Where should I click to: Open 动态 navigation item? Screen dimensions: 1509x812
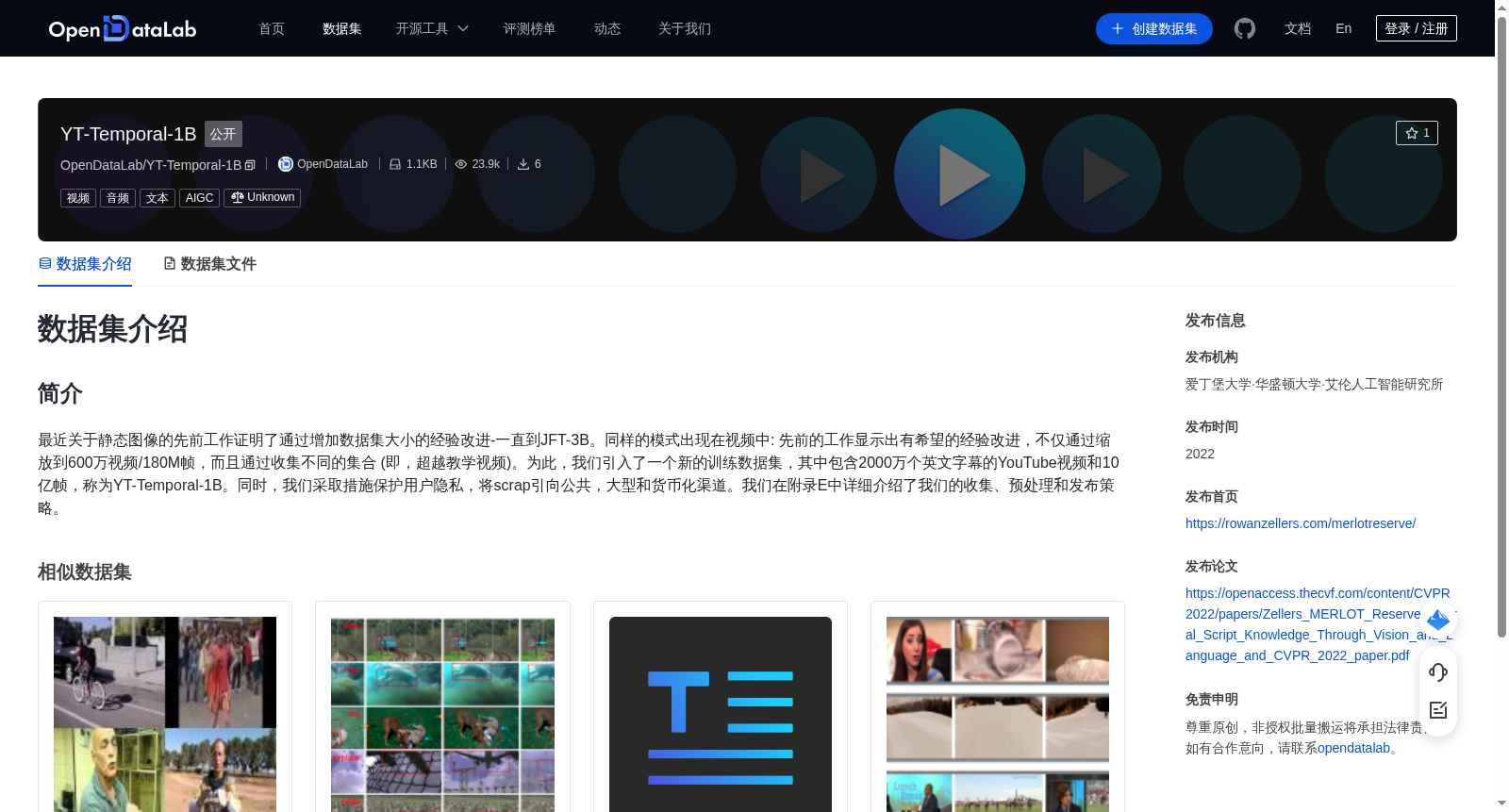tap(607, 28)
